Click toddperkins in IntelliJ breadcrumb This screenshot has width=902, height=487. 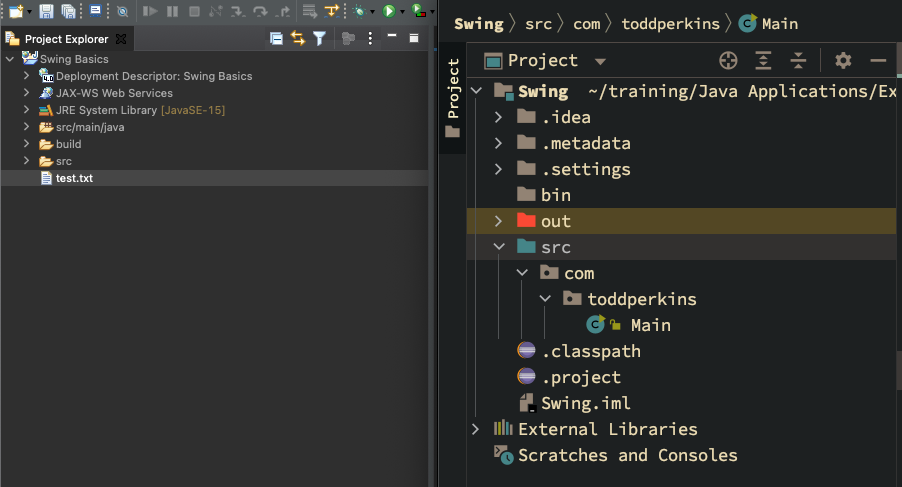(670, 24)
